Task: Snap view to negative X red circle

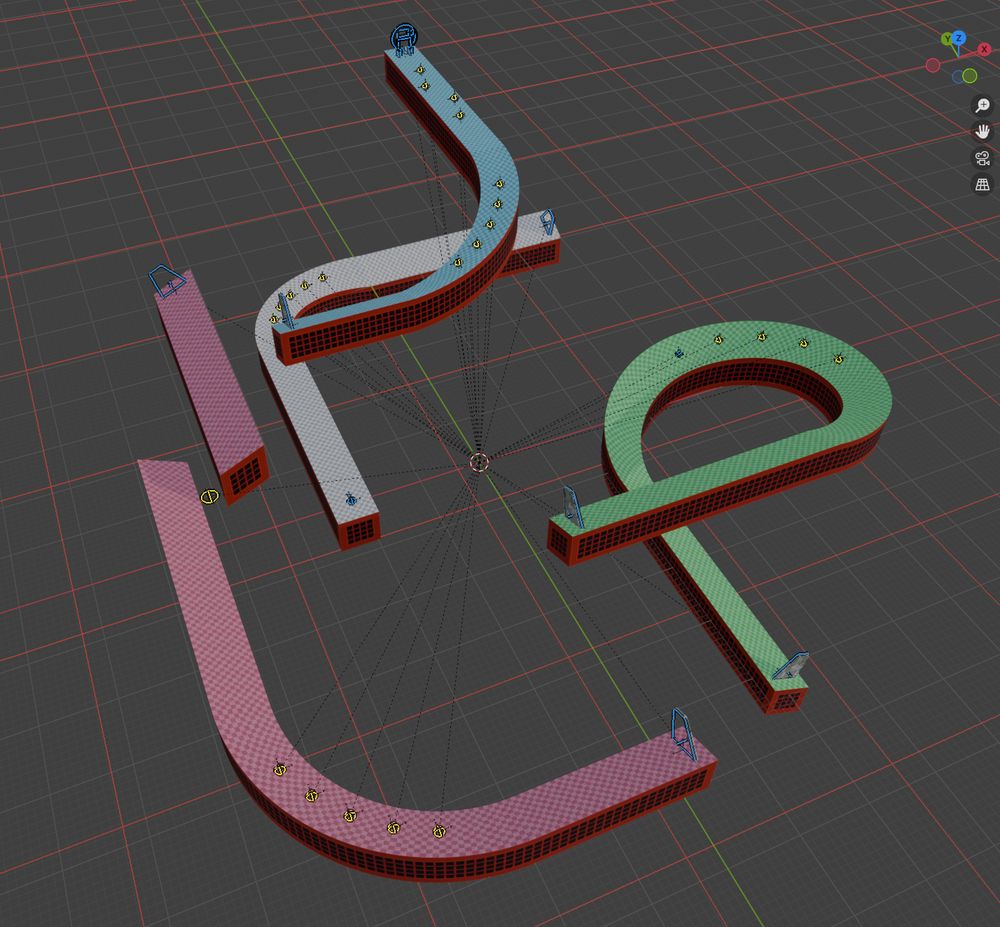Action: (932, 65)
